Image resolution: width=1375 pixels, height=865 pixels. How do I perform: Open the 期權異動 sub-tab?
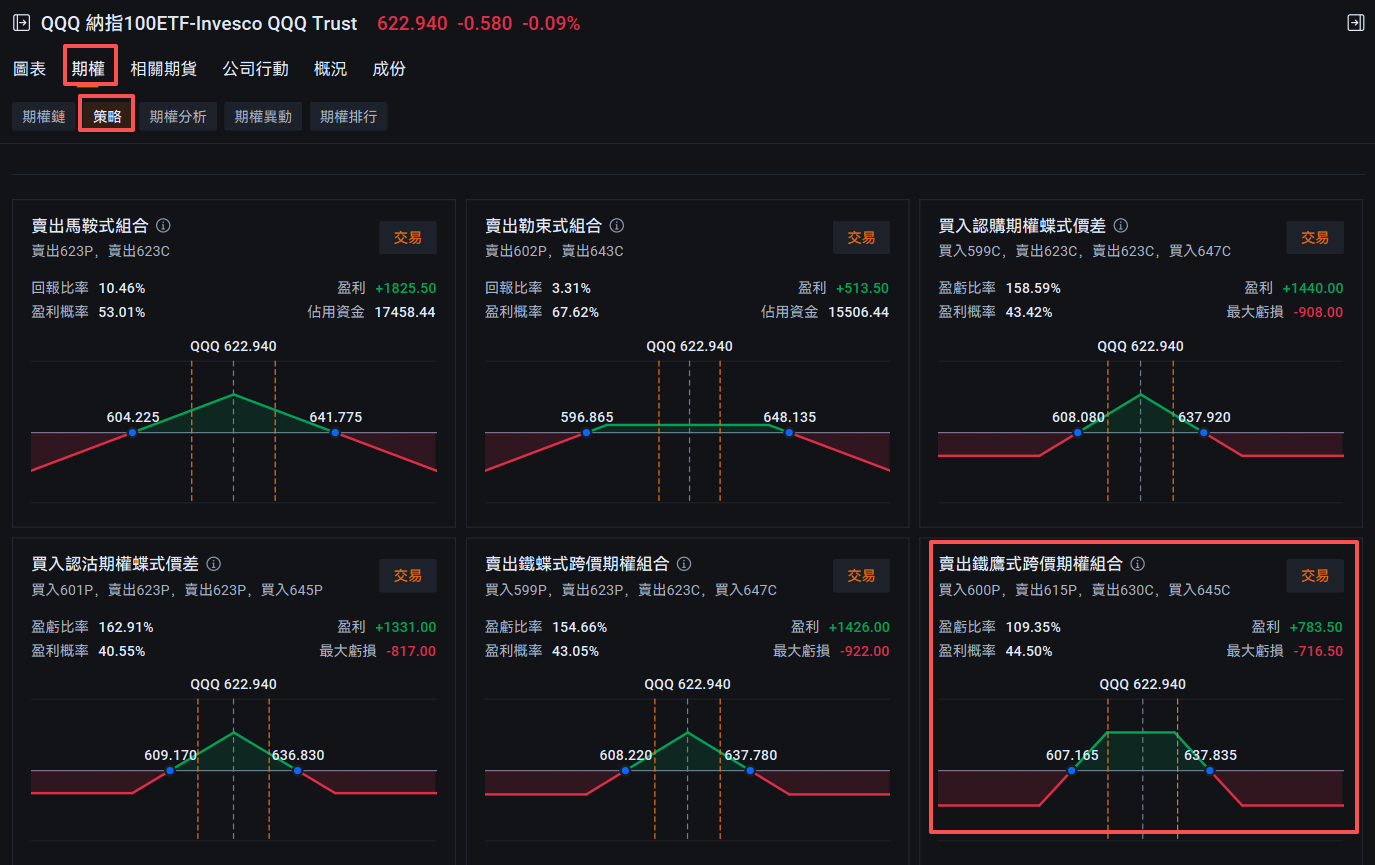pyautogui.click(x=263, y=117)
